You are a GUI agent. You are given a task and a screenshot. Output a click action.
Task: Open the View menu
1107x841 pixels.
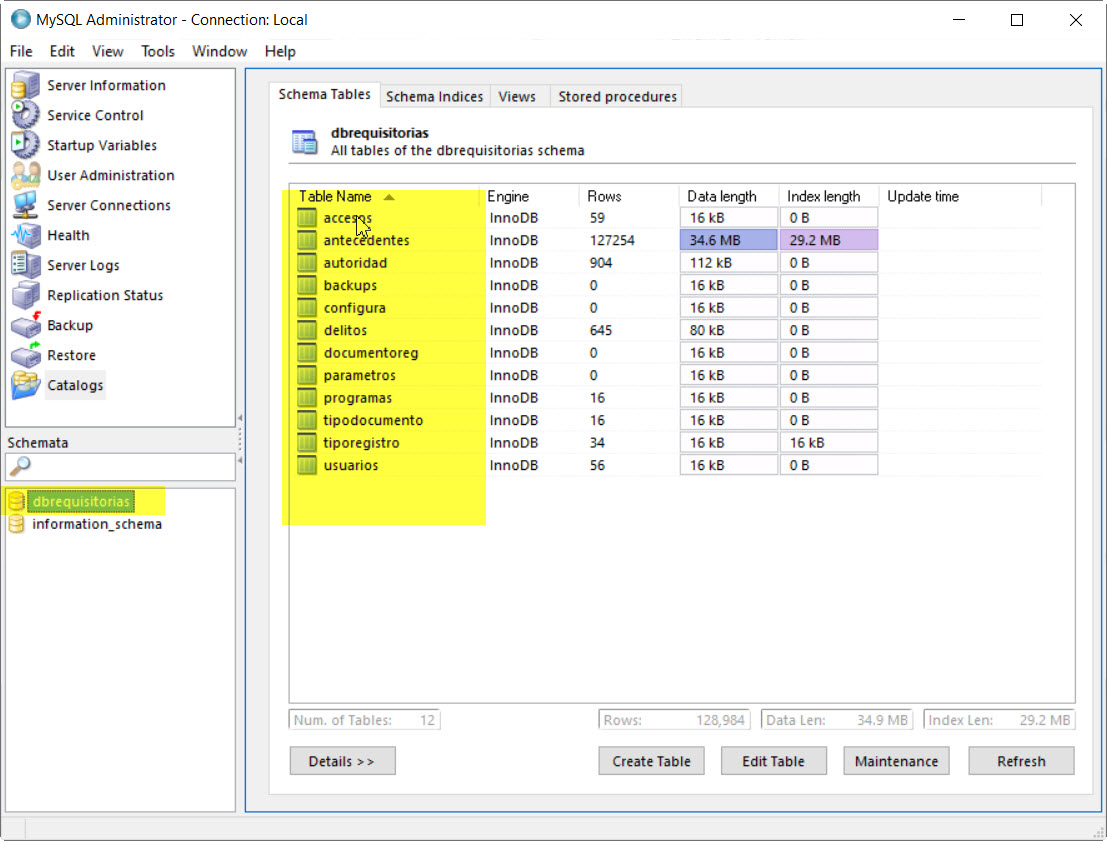[x=107, y=52]
